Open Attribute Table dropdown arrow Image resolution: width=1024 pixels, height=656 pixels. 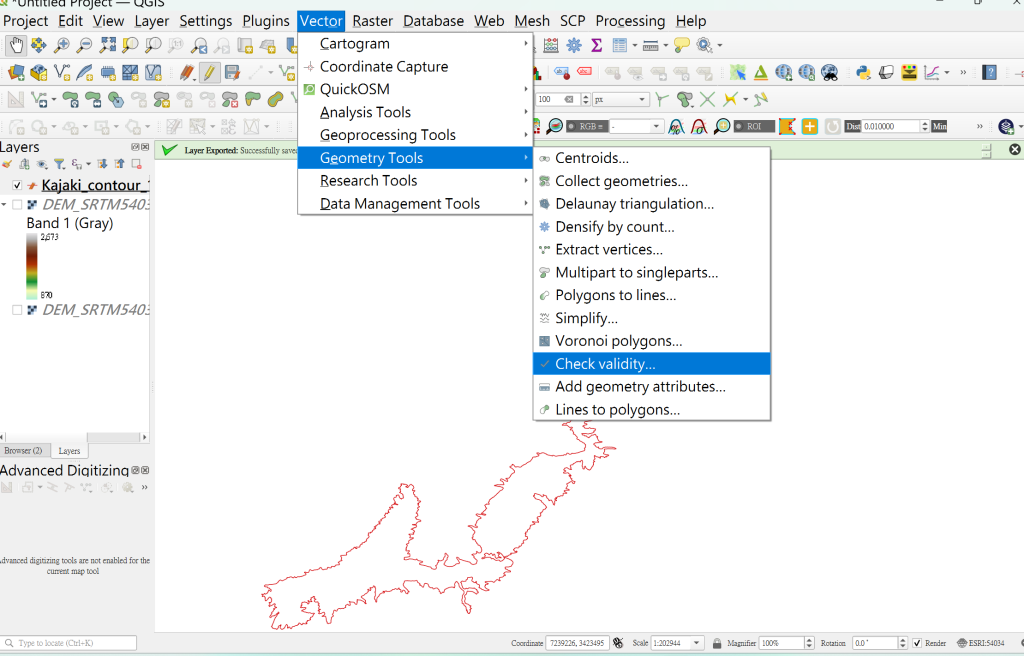[x=634, y=45]
